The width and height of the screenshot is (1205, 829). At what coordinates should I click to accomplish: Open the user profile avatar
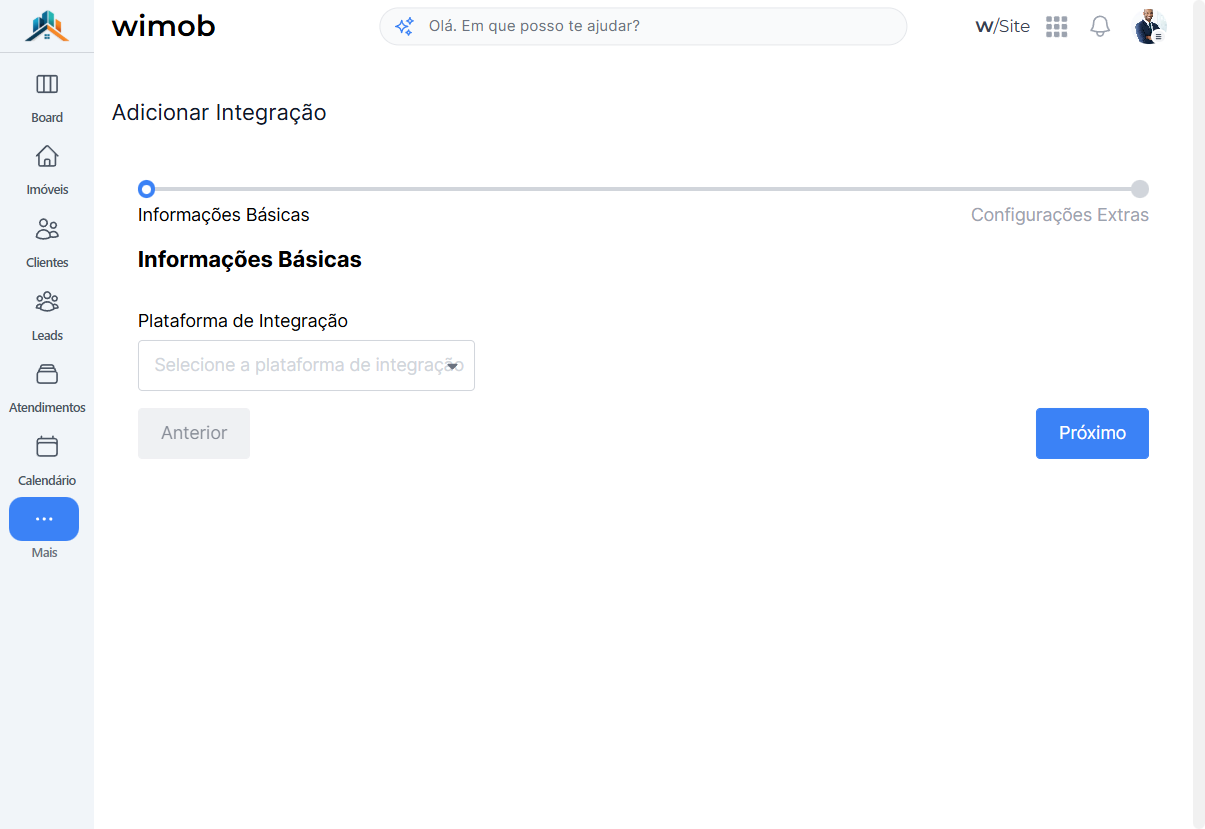[x=1150, y=27]
